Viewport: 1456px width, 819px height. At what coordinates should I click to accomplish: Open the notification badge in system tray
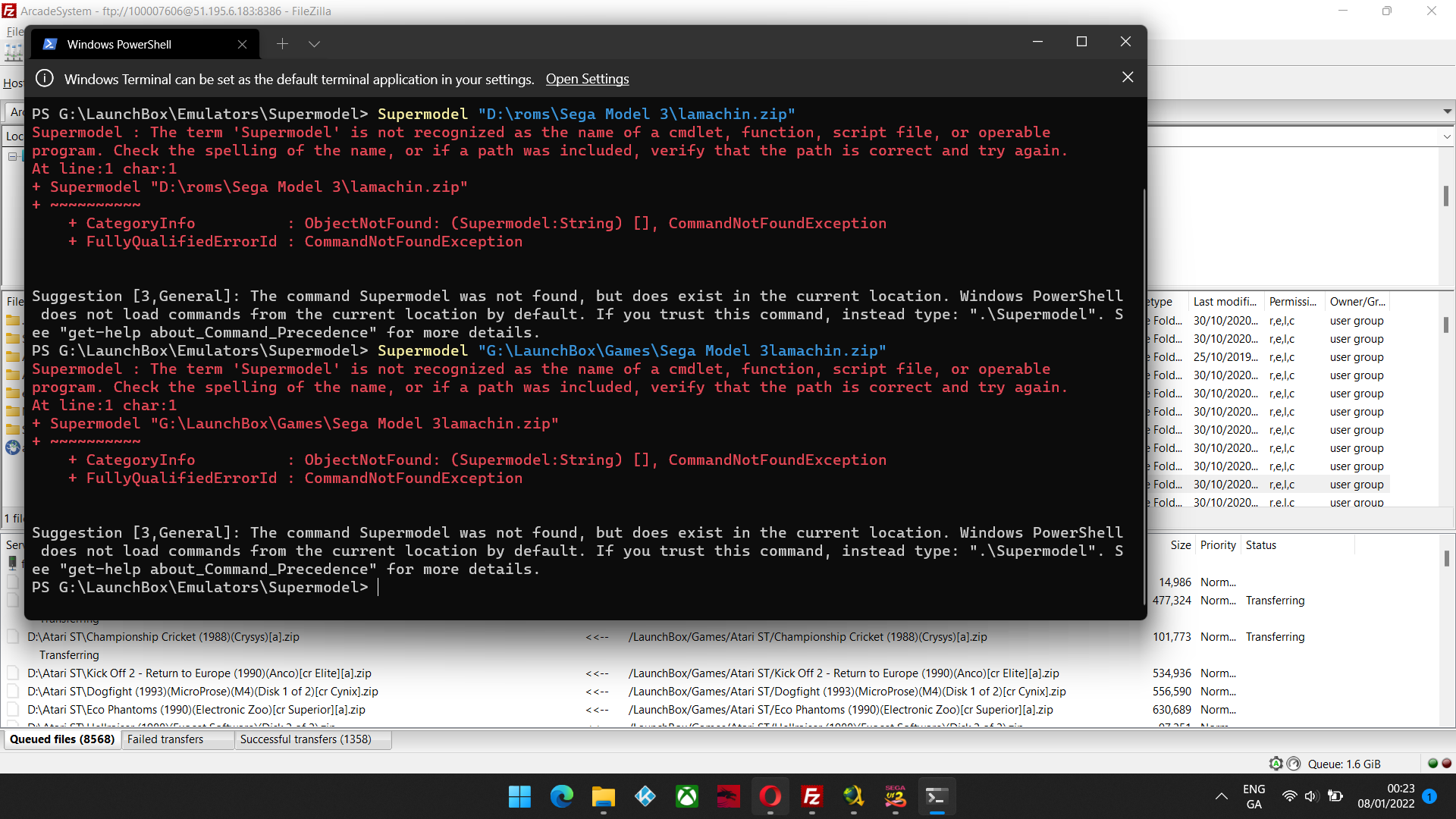[1429, 796]
